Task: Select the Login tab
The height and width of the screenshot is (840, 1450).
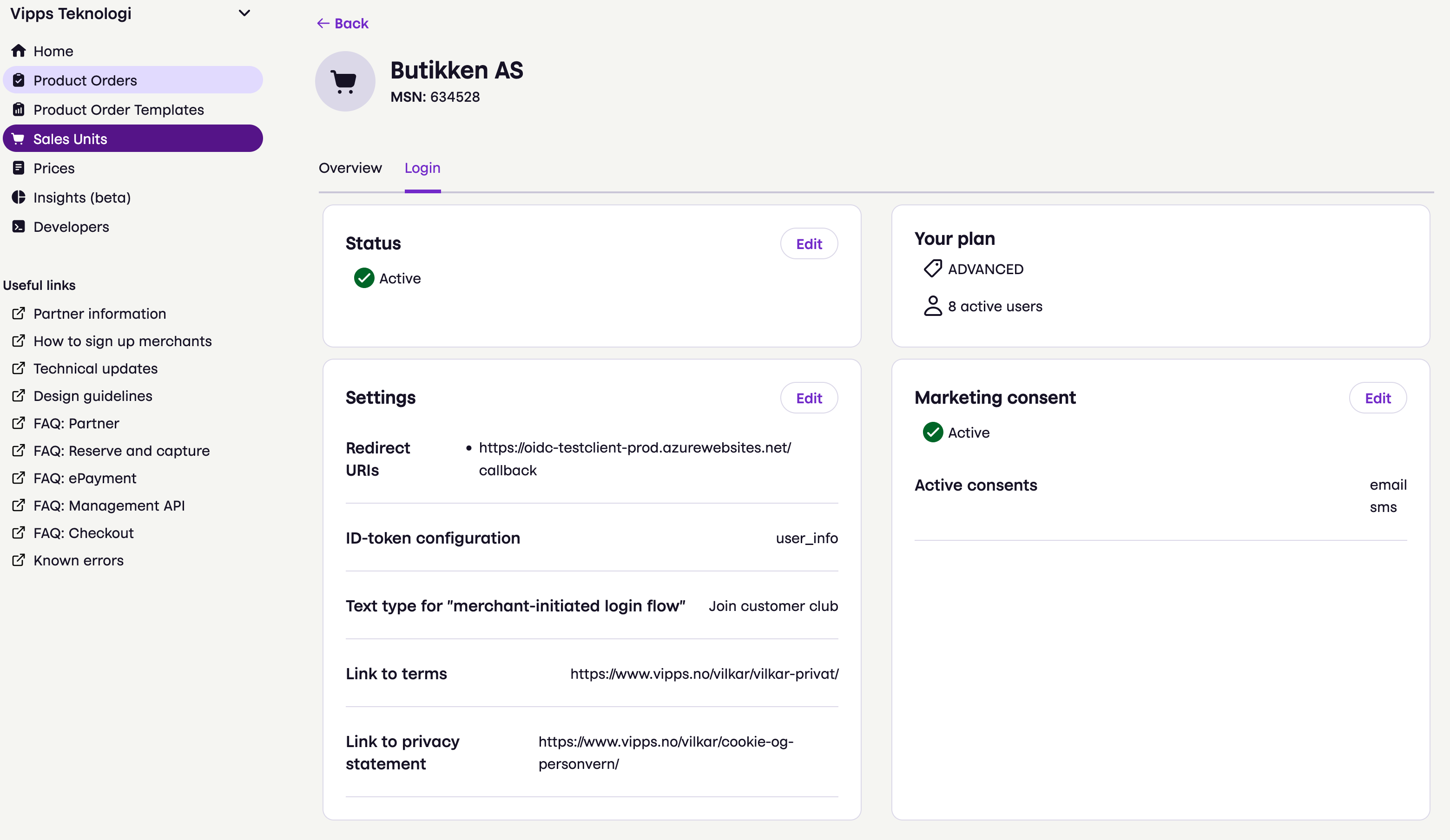Action: [x=422, y=167]
